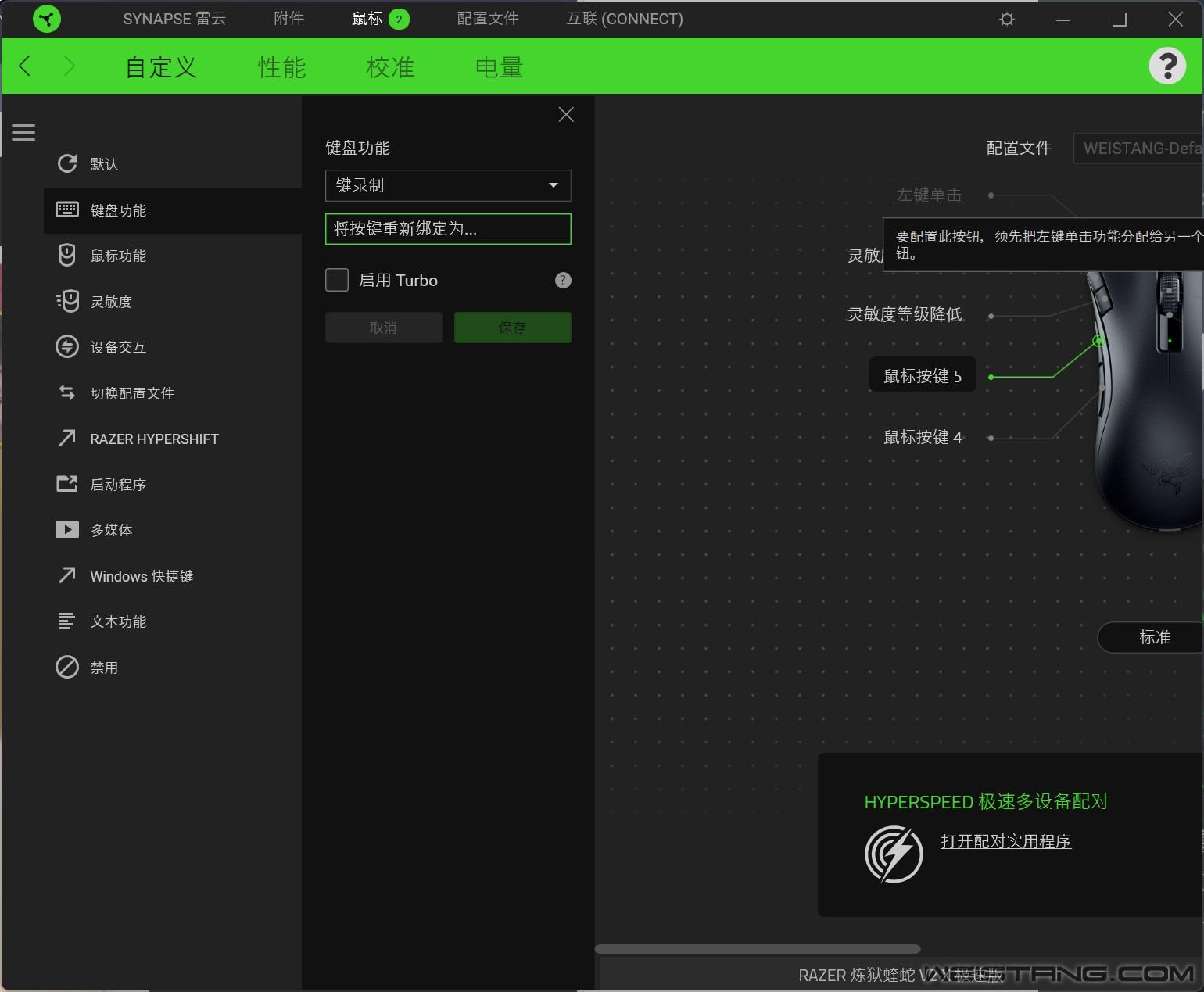The width and height of the screenshot is (1204, 992).
Task: Click the horizontal scrollbar at bottom
Action: (x=758, y=949)
